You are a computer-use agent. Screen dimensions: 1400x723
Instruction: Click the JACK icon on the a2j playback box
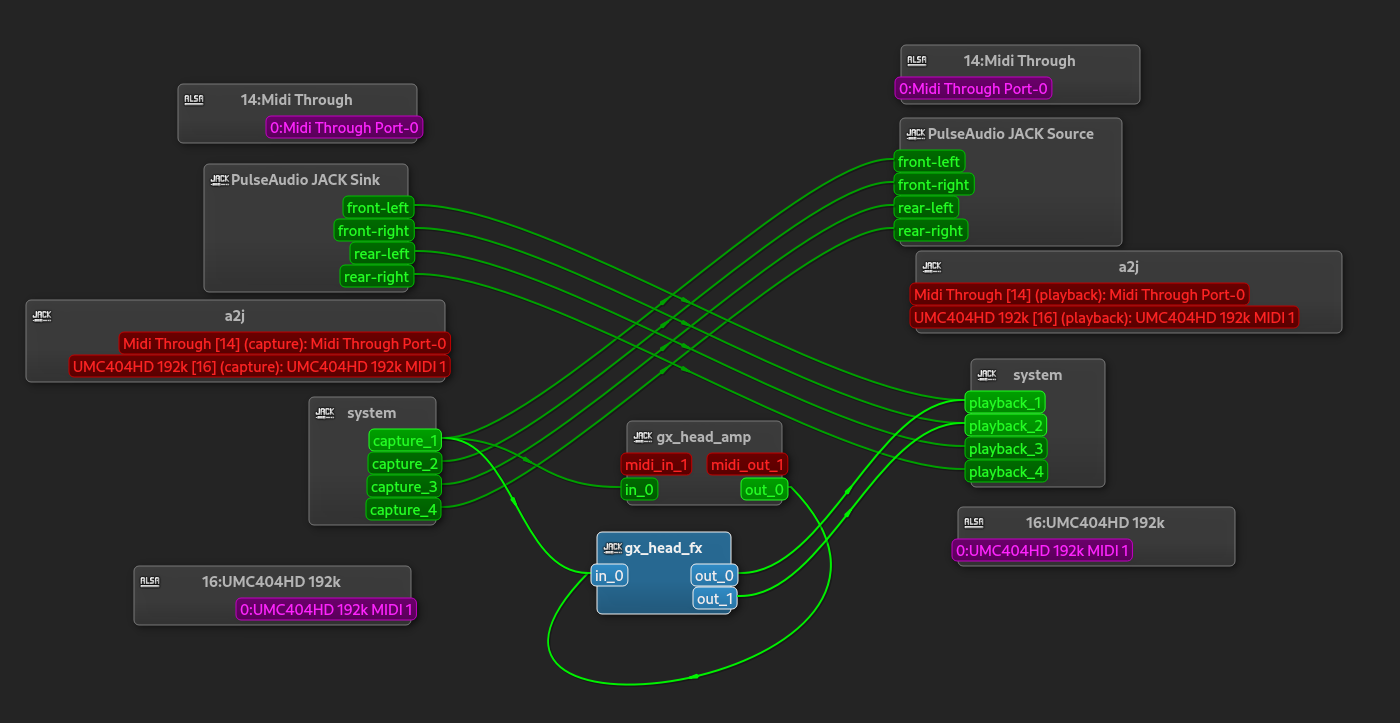(932, 266)
